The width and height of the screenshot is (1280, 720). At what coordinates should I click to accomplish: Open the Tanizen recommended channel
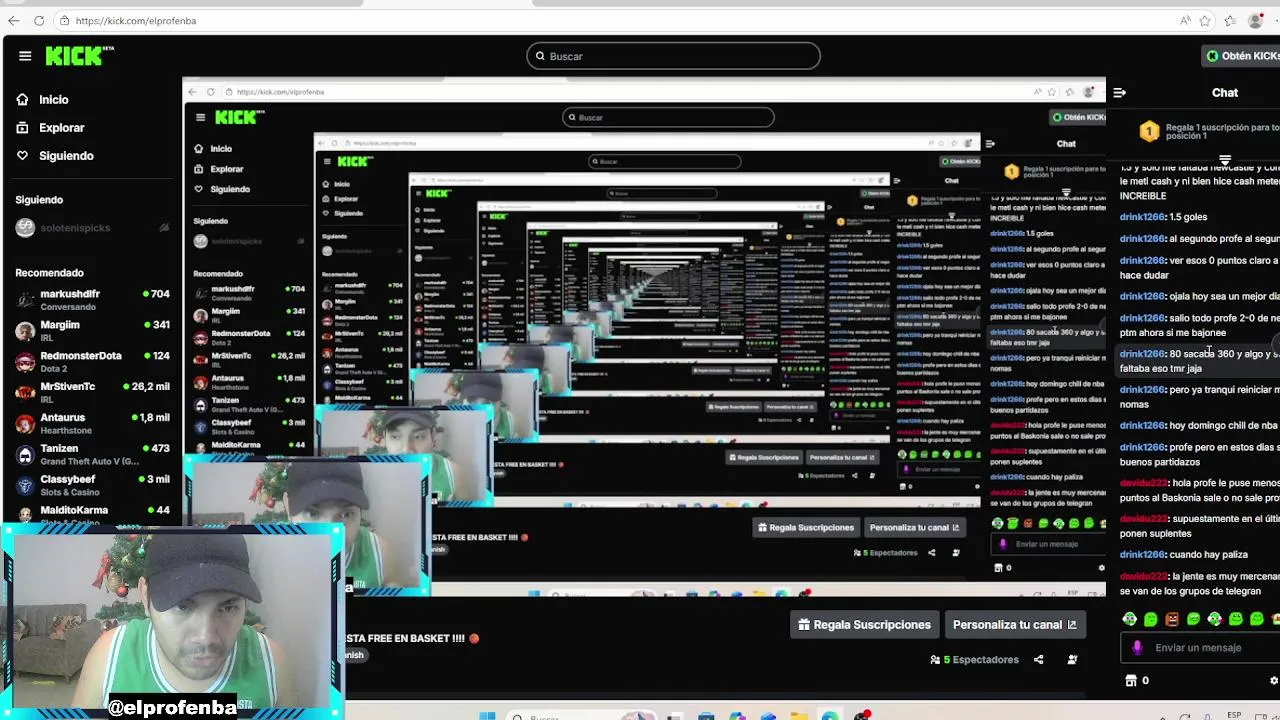coord(92,455)
